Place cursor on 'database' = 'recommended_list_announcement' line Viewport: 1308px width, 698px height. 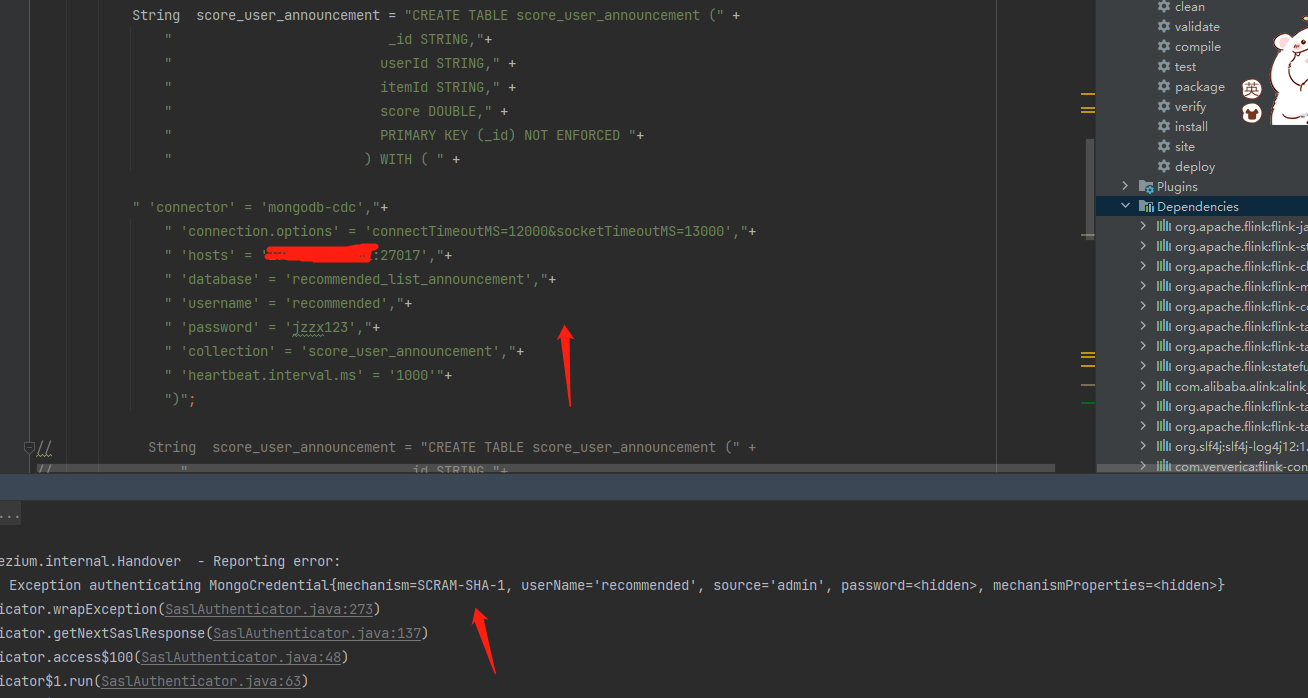(x=360, y=279)
